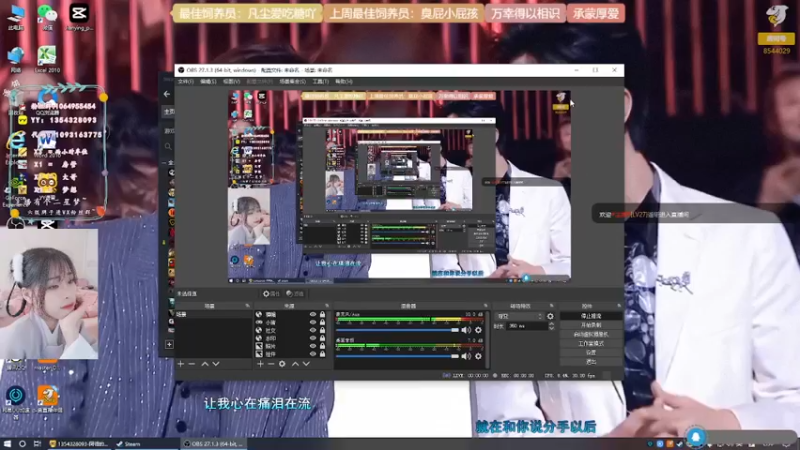Move the source down in the Sources list
The width and height of the screenshot is (800, 450).
point(306,364)
